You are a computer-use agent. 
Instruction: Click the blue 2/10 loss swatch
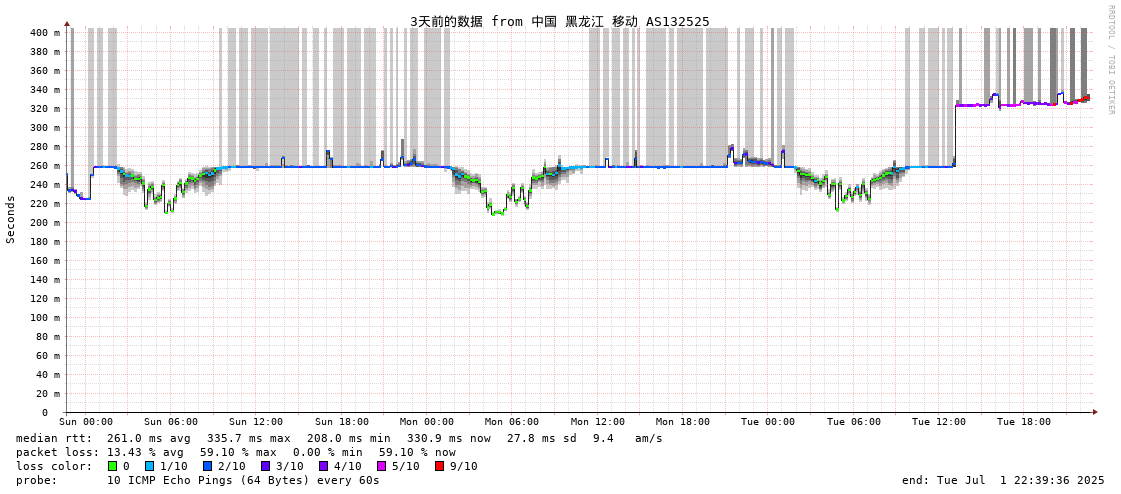(x=207, y=466)
